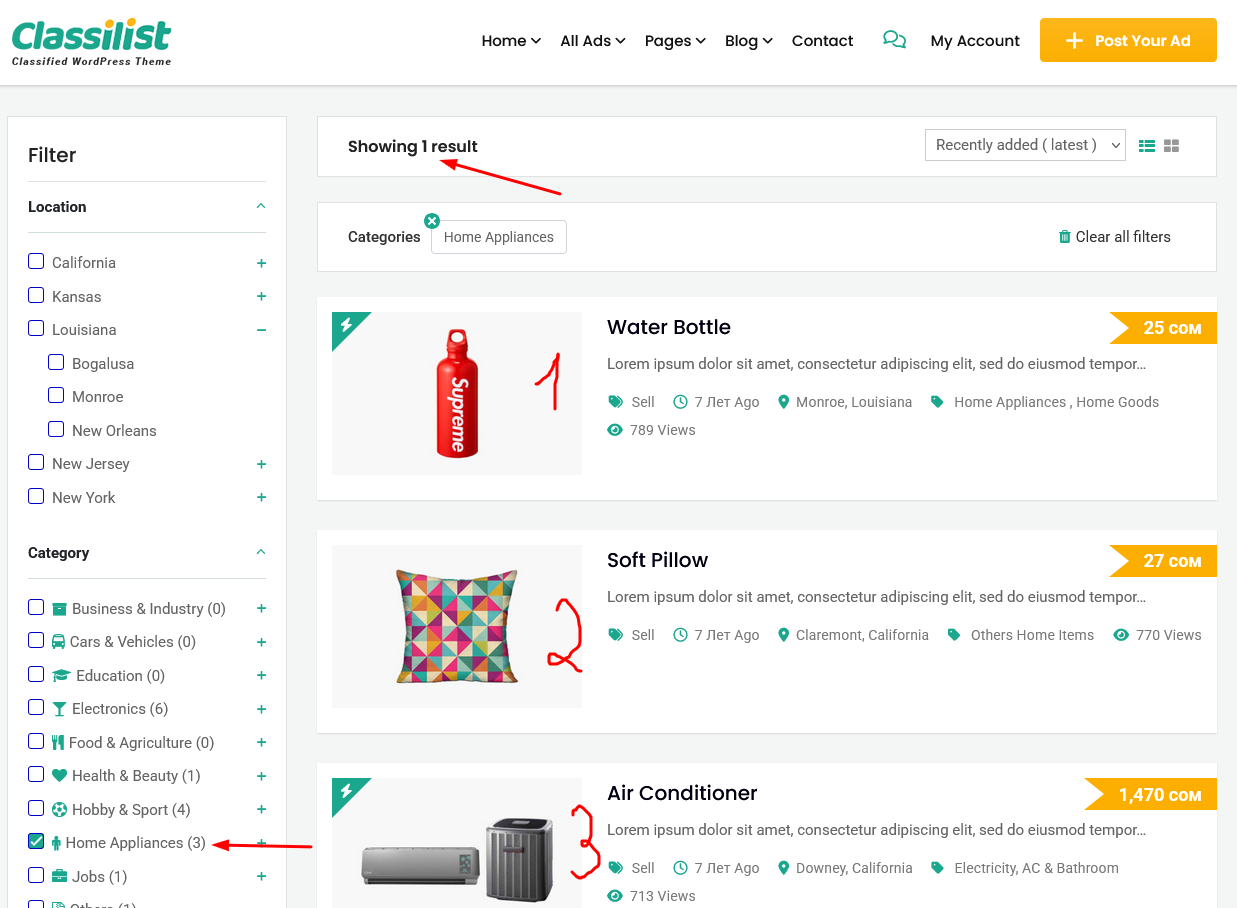Open the chat messages icon in header
1237x908 pixels.
(x=894, y=40)
